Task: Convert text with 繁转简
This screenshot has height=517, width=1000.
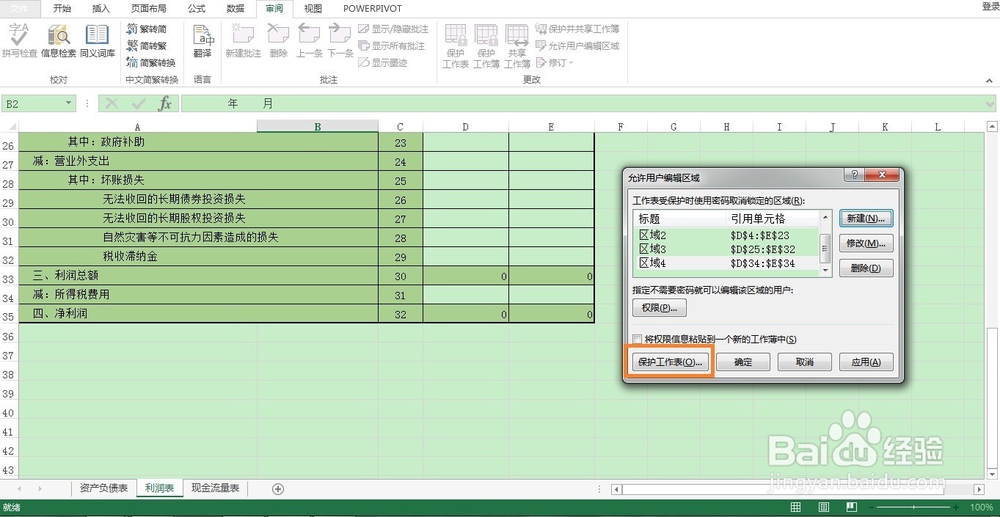Action: (146, 29)
